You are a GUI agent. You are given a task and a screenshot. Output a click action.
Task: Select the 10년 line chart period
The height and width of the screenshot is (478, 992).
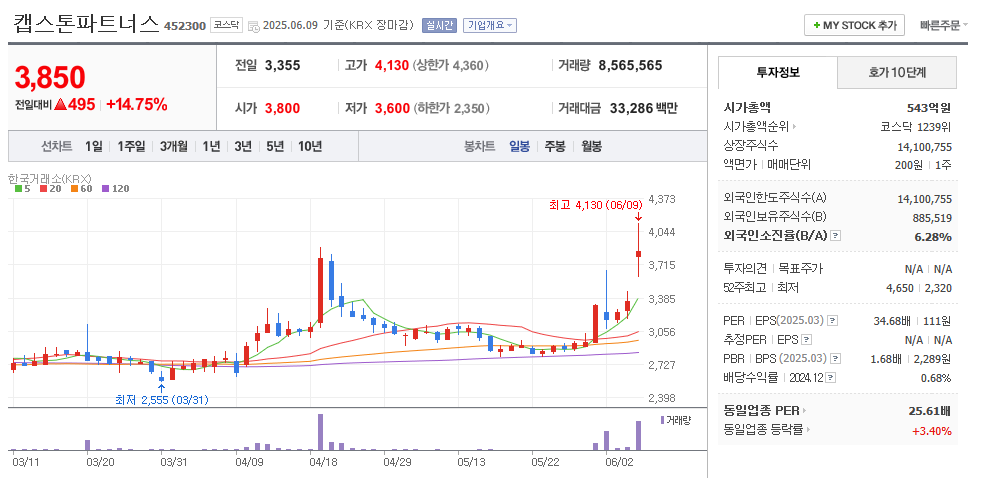coord(309,147)
